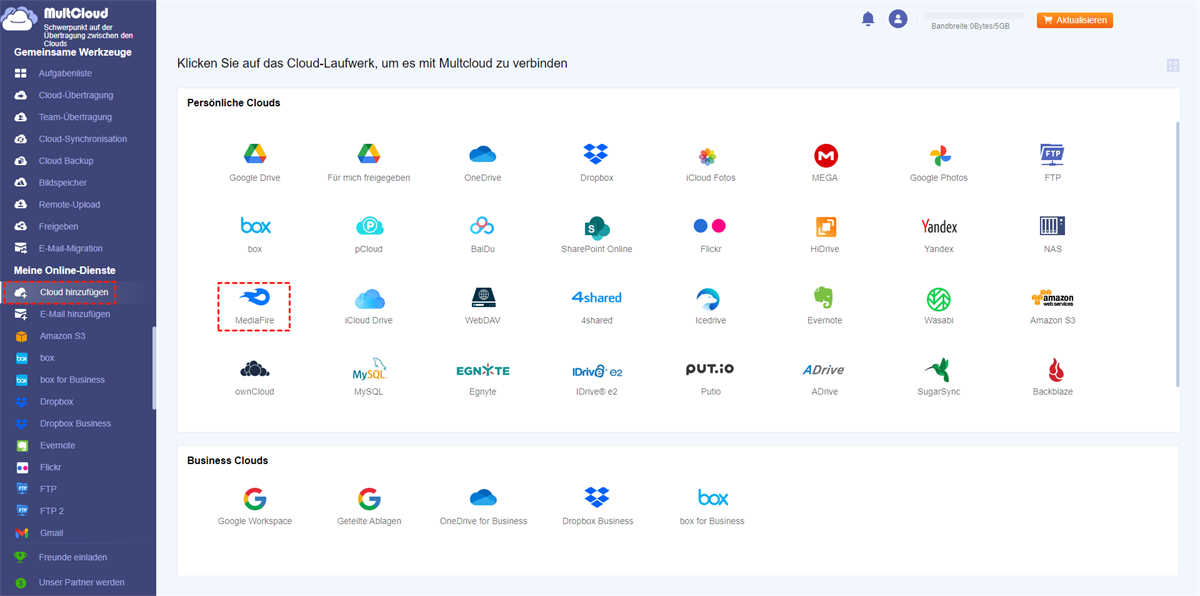Open the Gmail account in sidebar
The height and width of the screenshot is (596, 1200).
coord(51,533)
